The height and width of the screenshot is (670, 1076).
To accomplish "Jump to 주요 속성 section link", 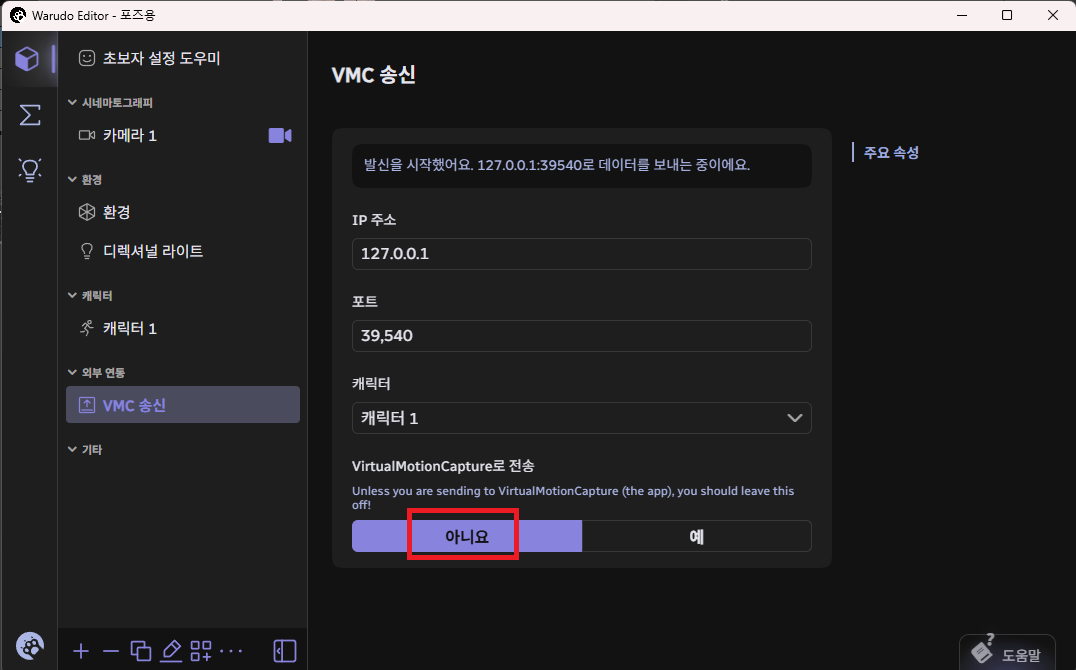I will click(x=891, y=152).
